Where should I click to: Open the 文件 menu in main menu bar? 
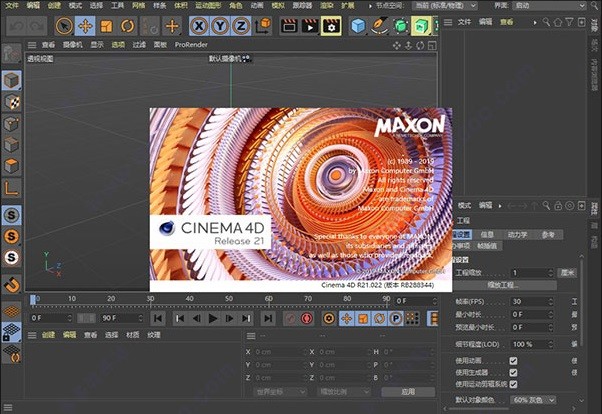(x=12, y=5)
